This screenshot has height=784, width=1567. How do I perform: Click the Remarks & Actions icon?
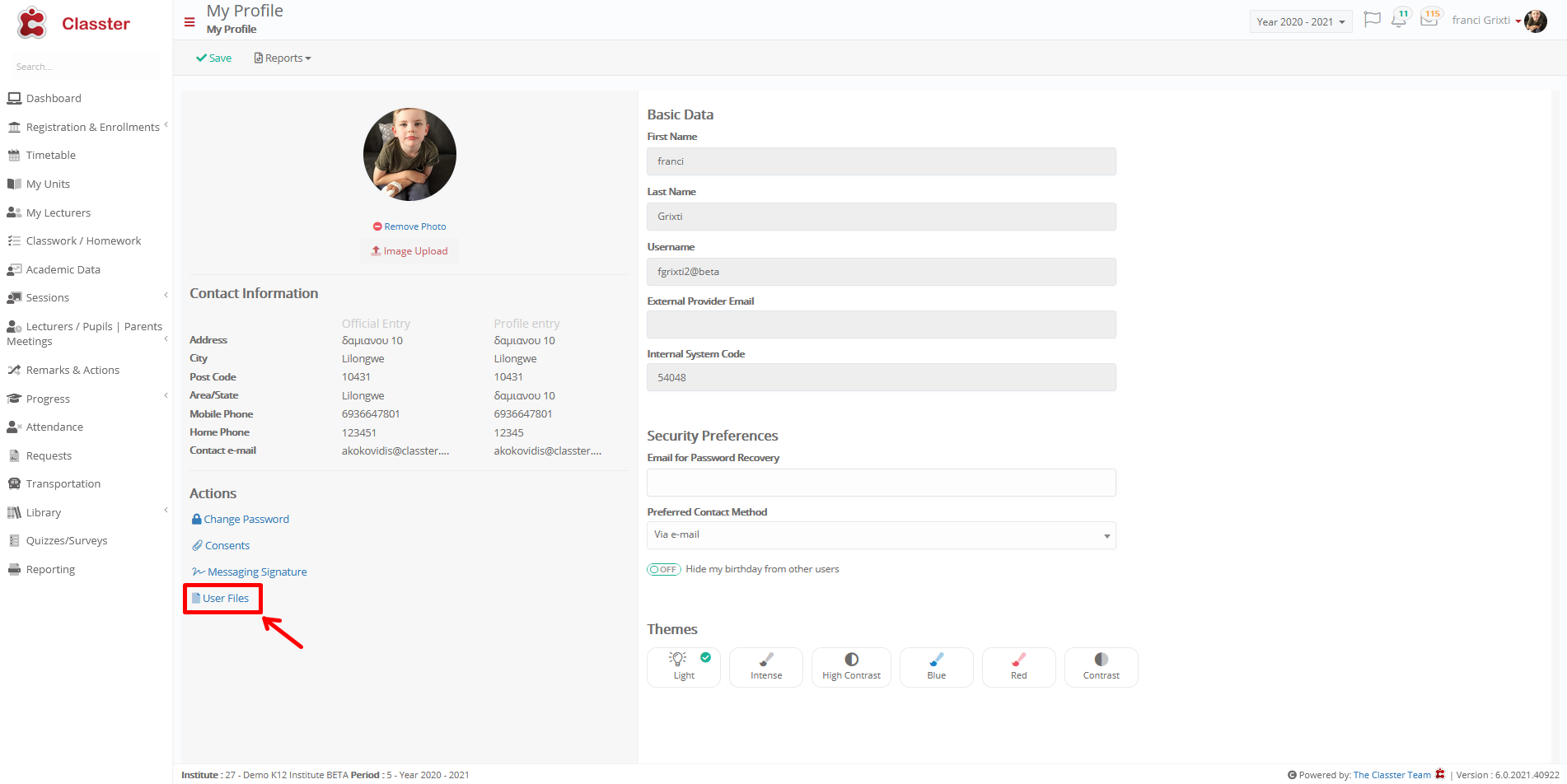coord(14,370)
